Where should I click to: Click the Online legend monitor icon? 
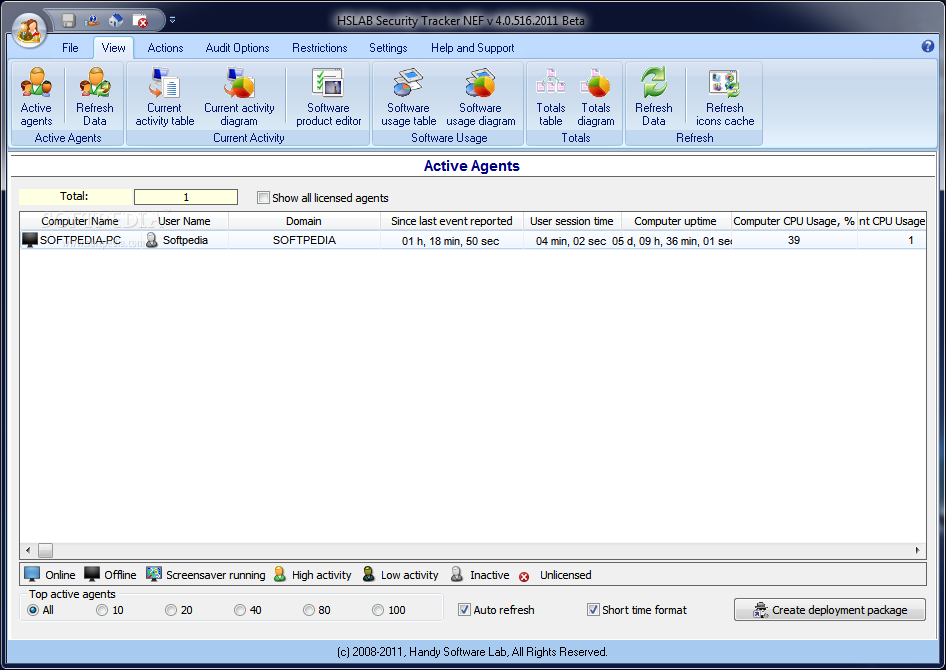pos(32,574)
